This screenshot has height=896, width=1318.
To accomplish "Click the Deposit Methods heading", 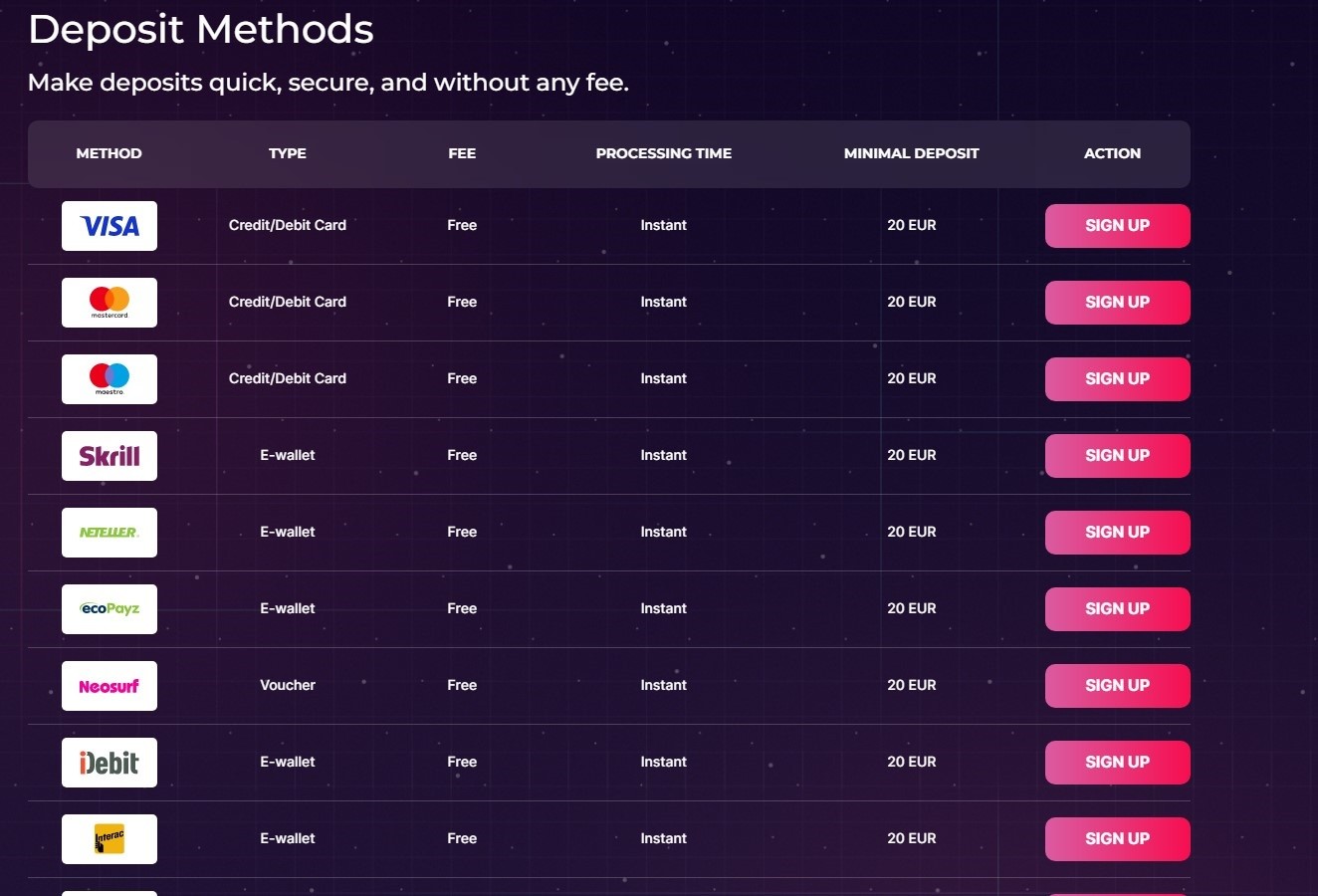I will pos(201,30).
